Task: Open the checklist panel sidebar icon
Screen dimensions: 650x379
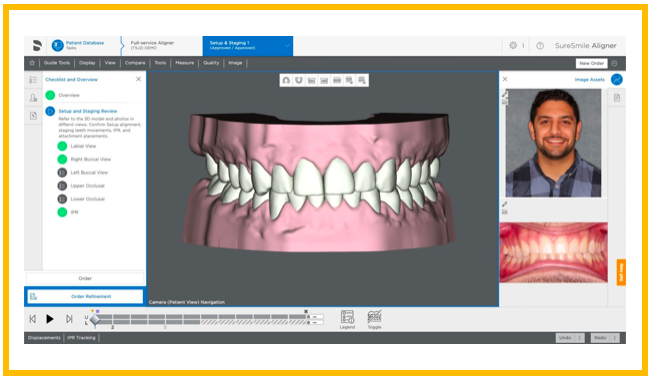Action: click(33, 80)
